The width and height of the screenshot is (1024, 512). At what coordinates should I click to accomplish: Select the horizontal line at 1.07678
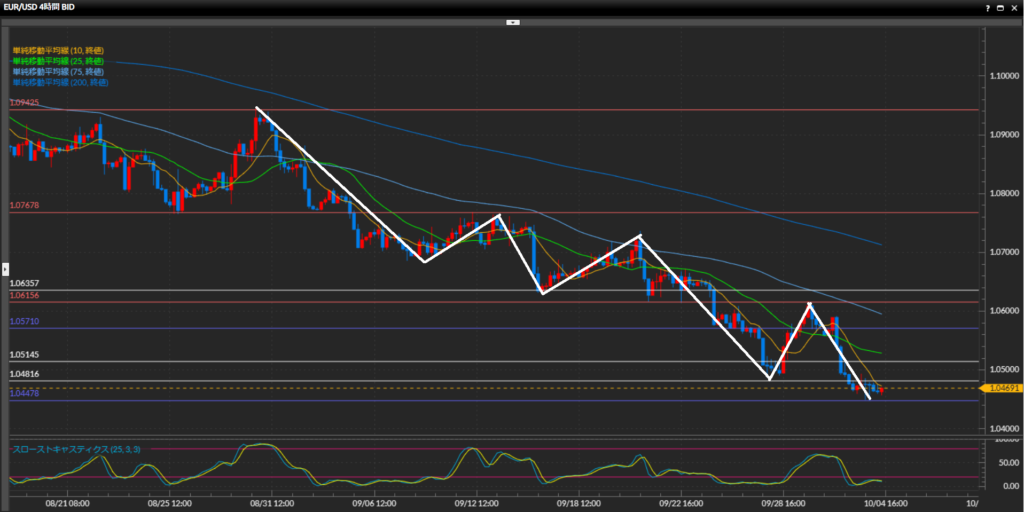(x=500, y=212)
